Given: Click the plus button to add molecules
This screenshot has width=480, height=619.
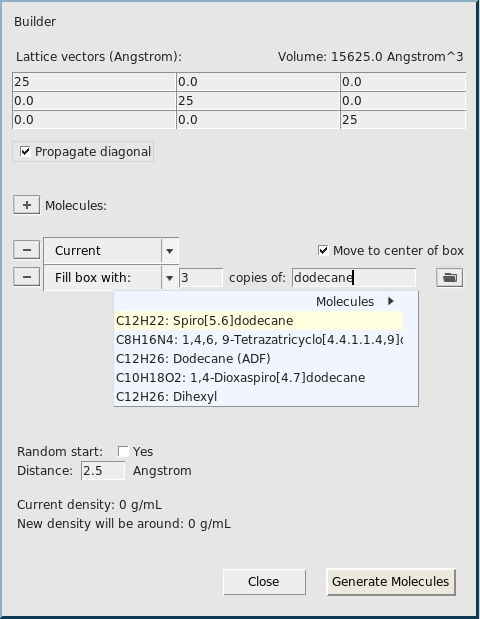Looking at the screenshot, I should 26,205.
